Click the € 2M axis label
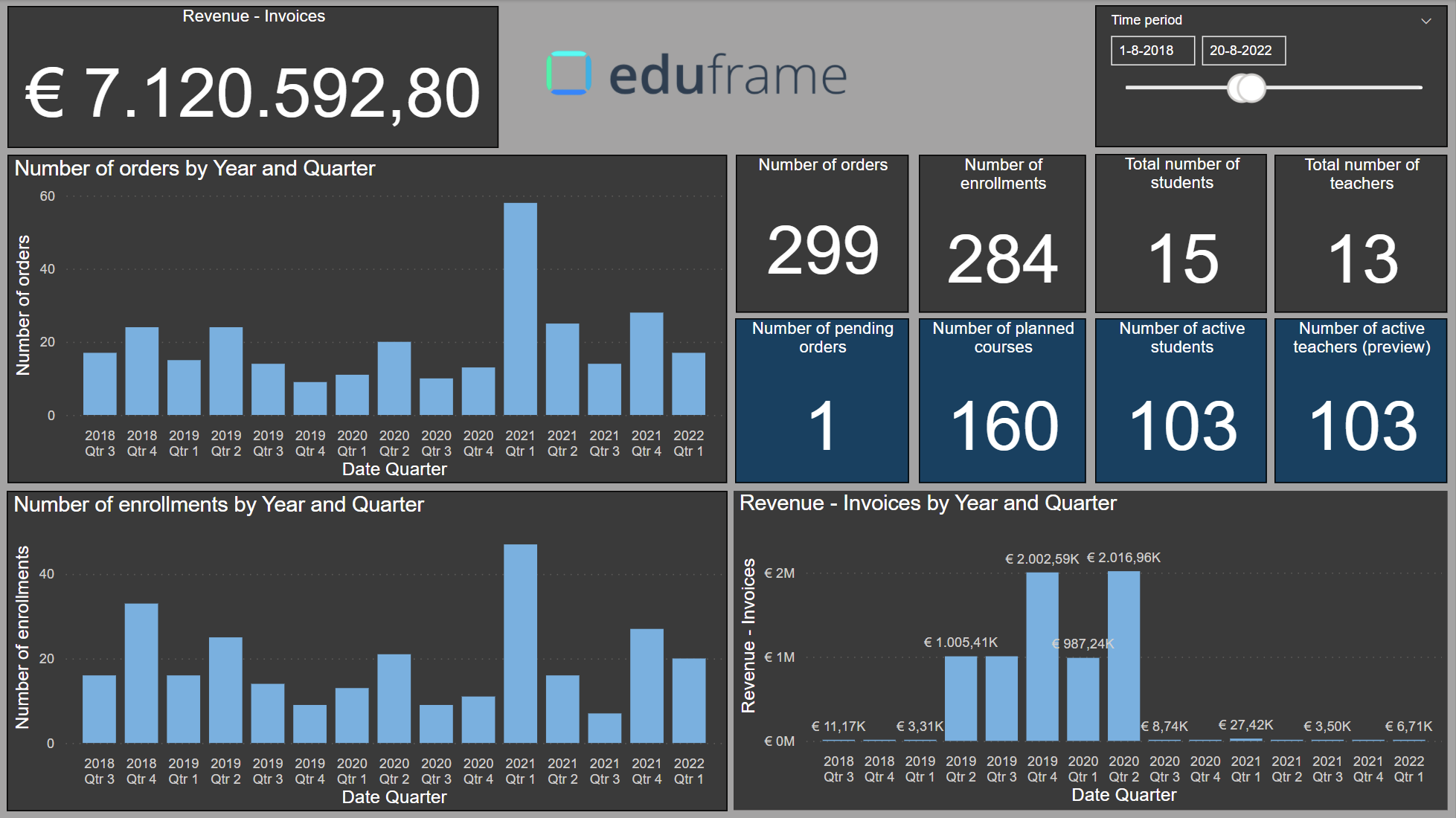 780,573
